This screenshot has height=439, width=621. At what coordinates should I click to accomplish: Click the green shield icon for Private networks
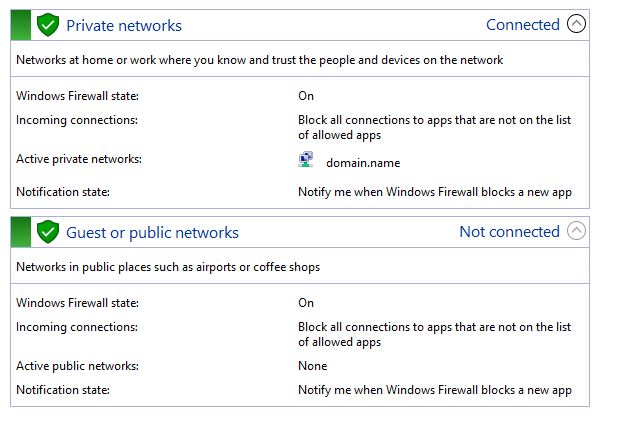pyautogui.click(x=48, y=25)
